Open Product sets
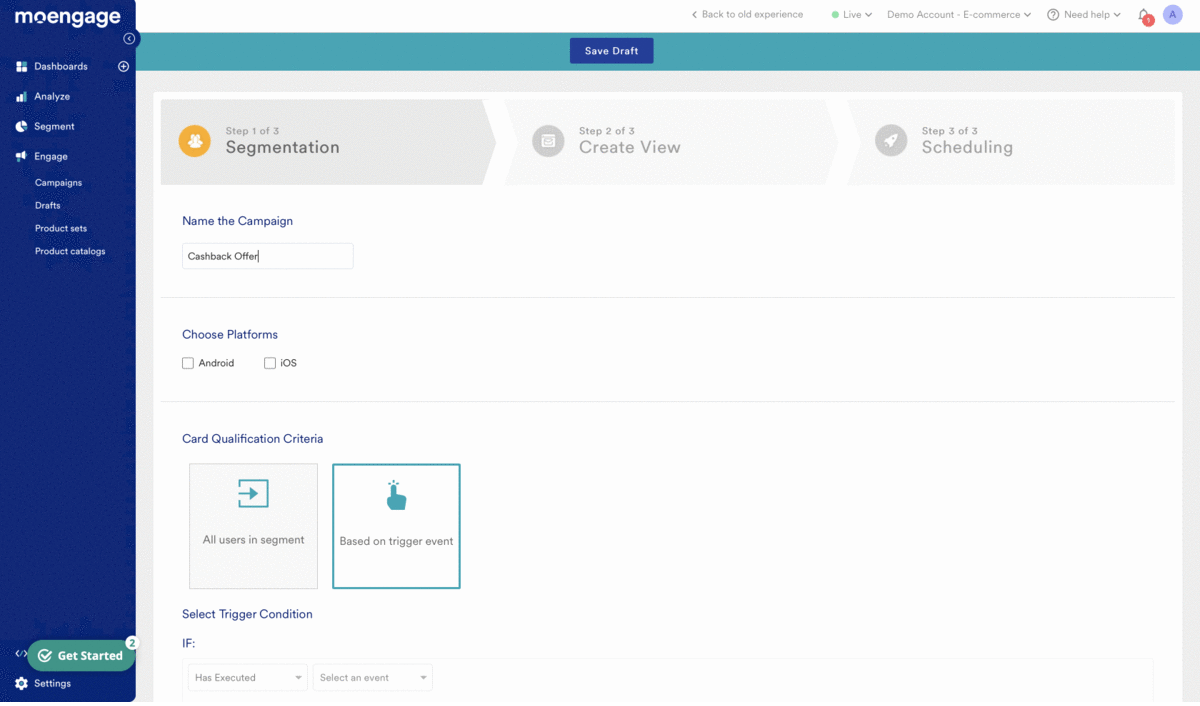 tap(61, 229)
